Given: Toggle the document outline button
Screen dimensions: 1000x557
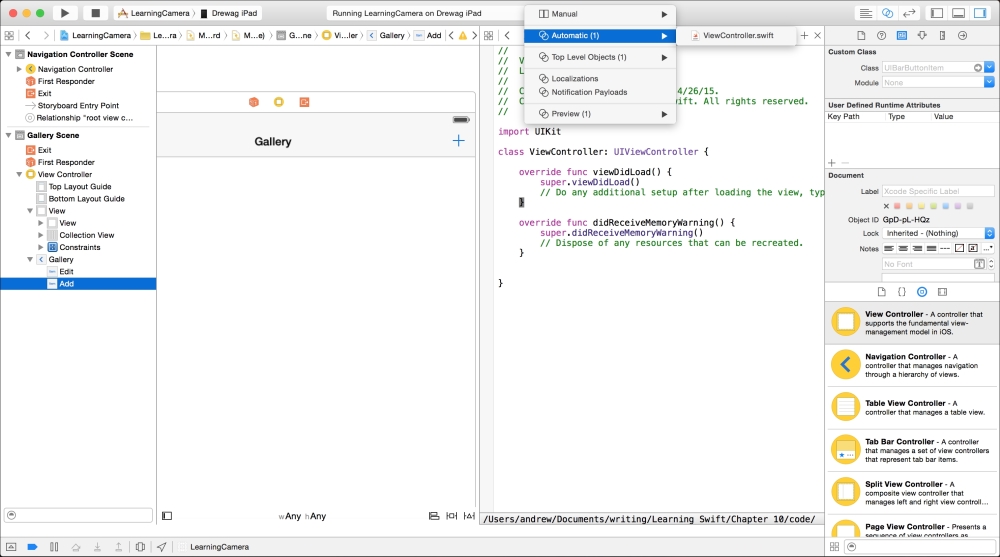Looking at the screenshot, I should pyautogui.click(x=167, y=516).
